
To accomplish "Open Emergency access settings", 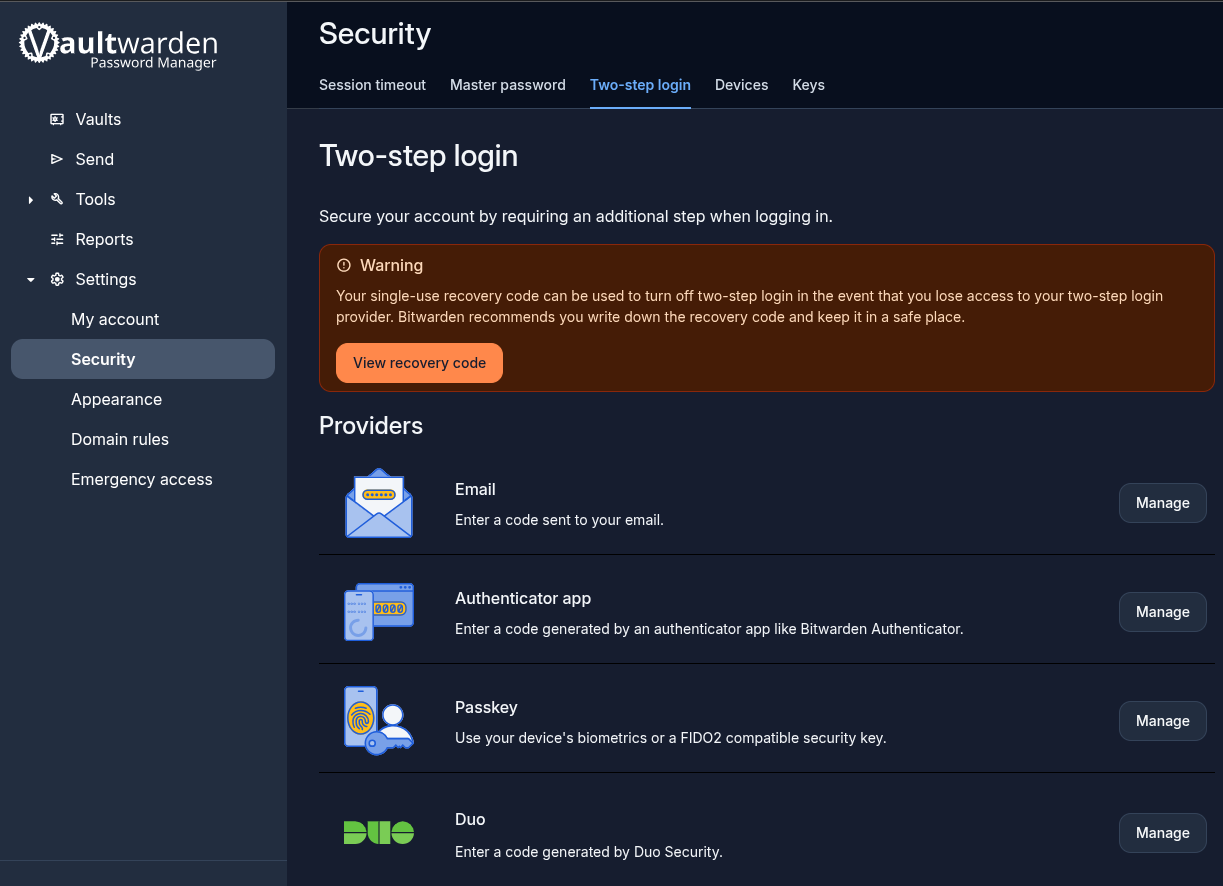I will [143, 479].
